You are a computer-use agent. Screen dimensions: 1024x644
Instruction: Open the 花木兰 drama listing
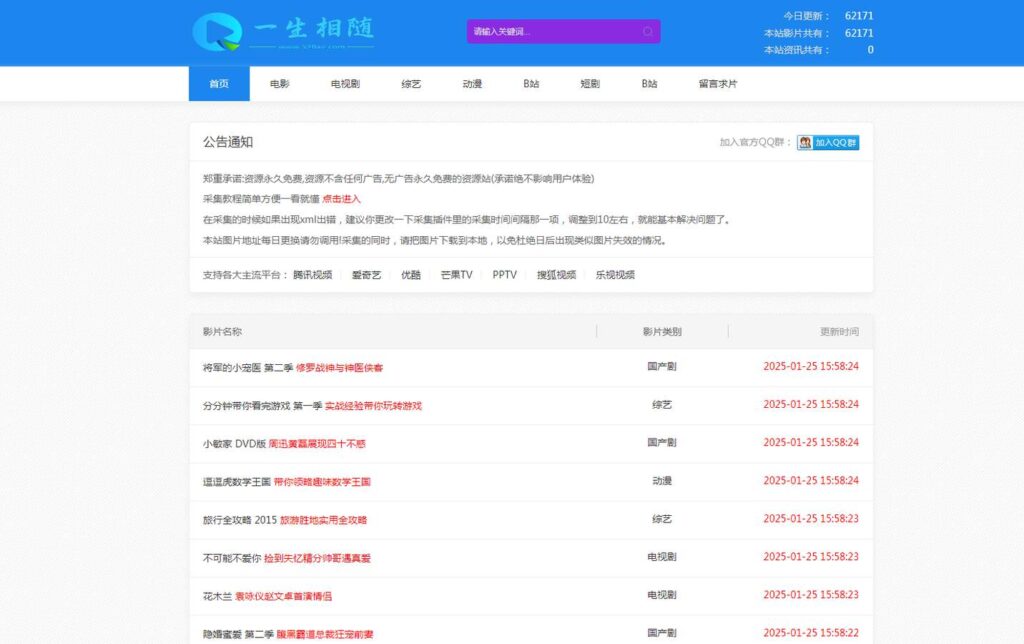coord(212,596)
